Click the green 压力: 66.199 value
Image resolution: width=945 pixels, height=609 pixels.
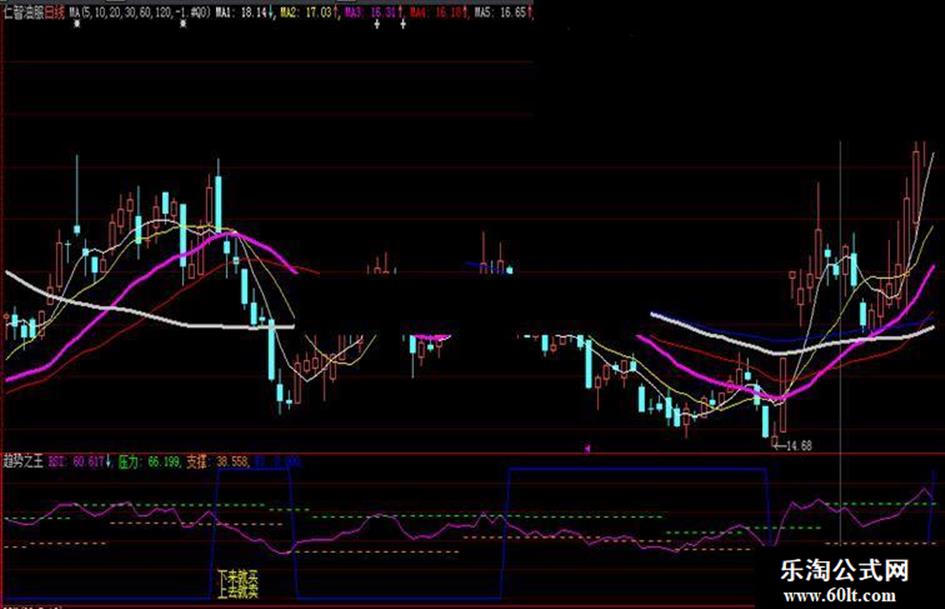pos(149,462)
